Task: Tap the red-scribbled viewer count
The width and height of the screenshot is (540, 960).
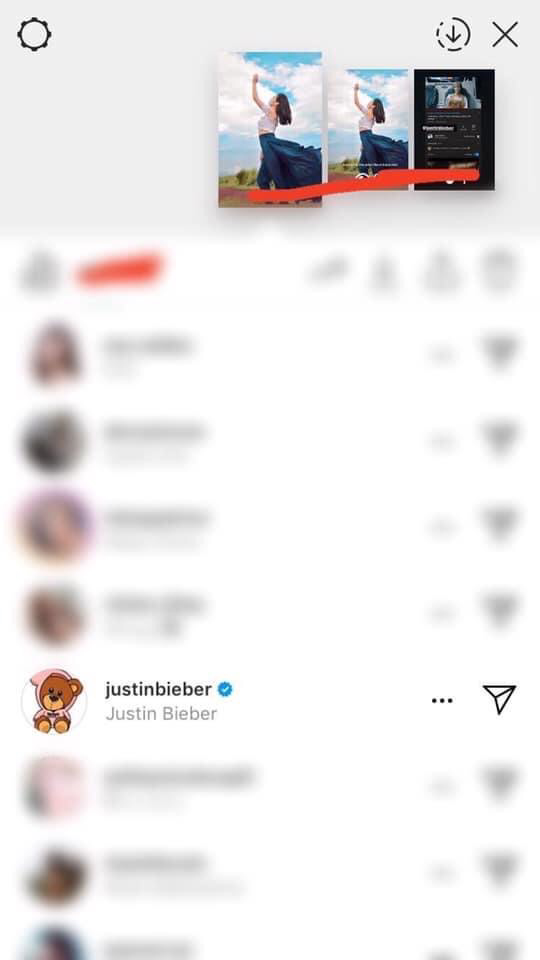Action: [x=120, y=271]
